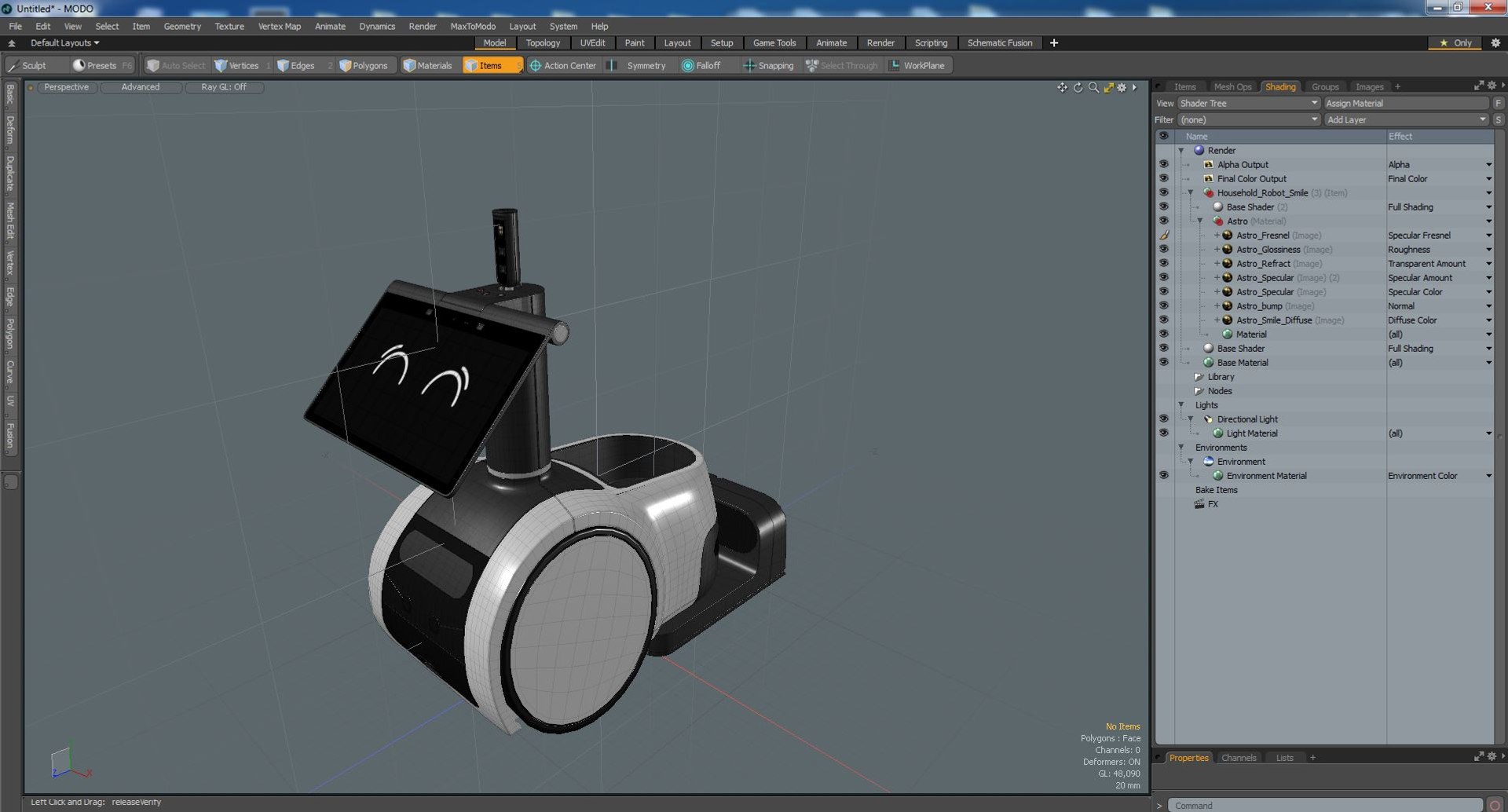Collapse the Astro material group
The width and height of the screenshot is (1508, 812).
[1199, 221]
